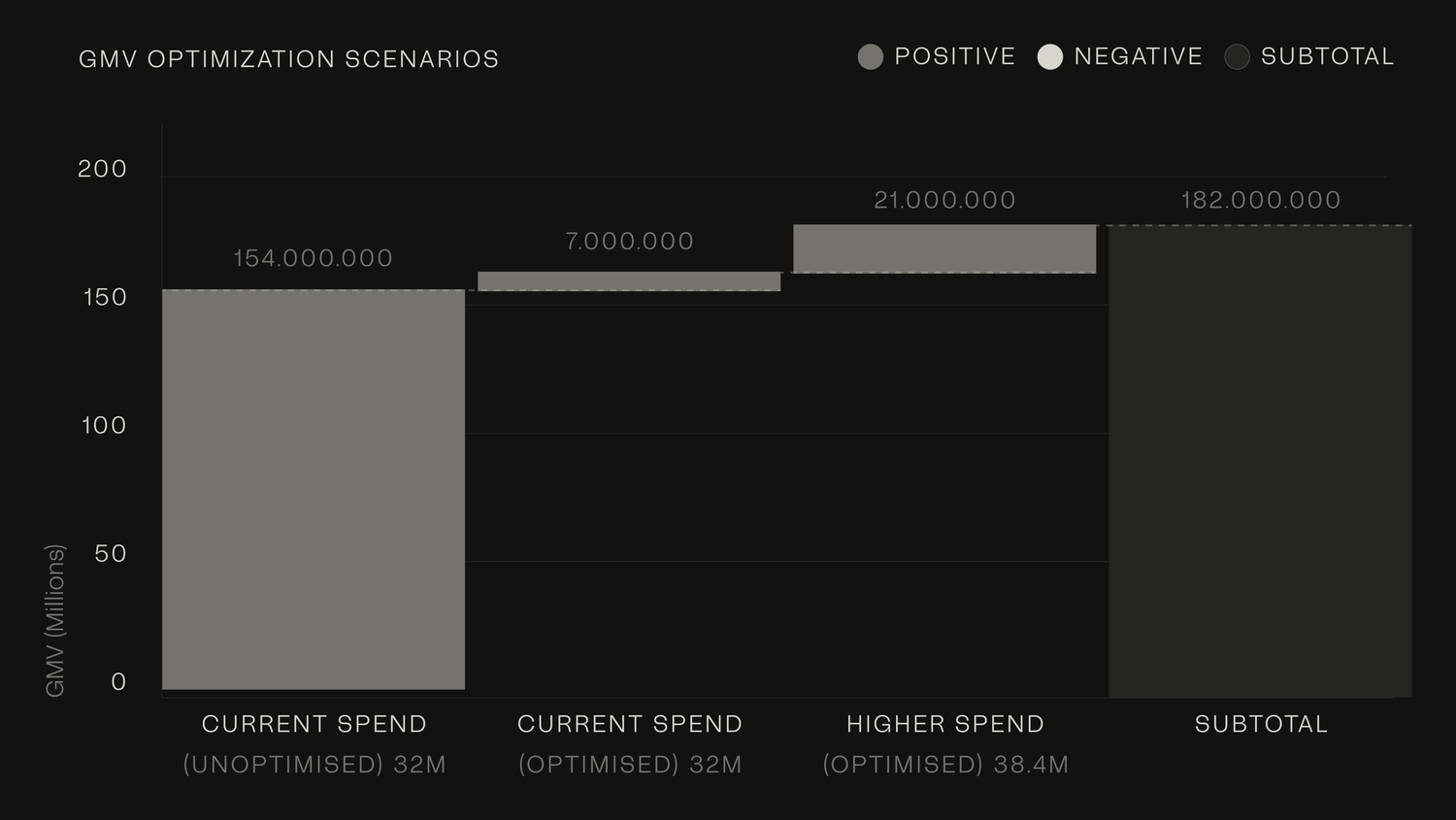The width and height of the screenshot is (1456, 820).
Task: Toggle the NEGATIVE legend label
Action: 1139,57
